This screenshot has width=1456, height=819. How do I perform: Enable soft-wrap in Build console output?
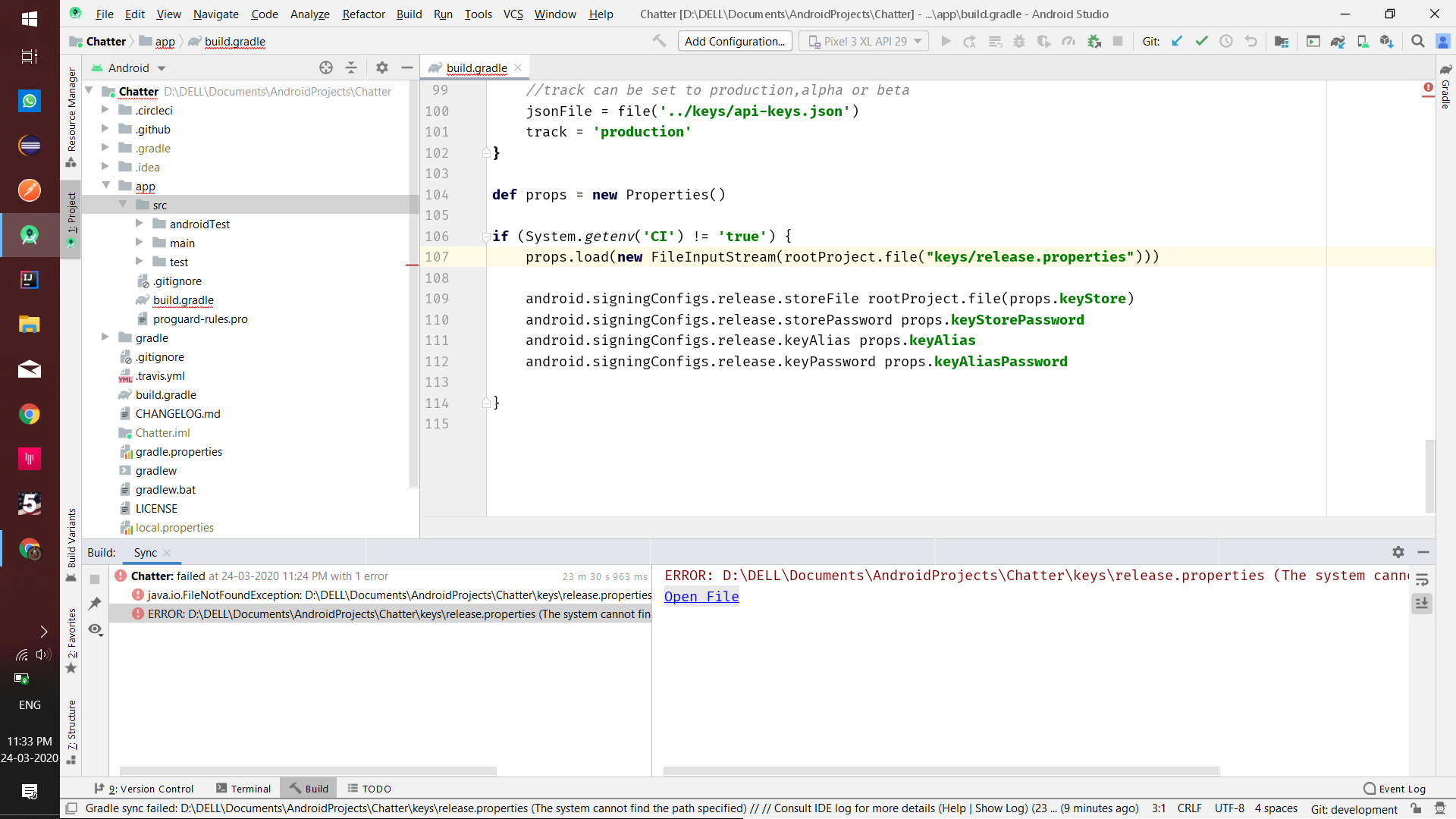pos(1423,579)
